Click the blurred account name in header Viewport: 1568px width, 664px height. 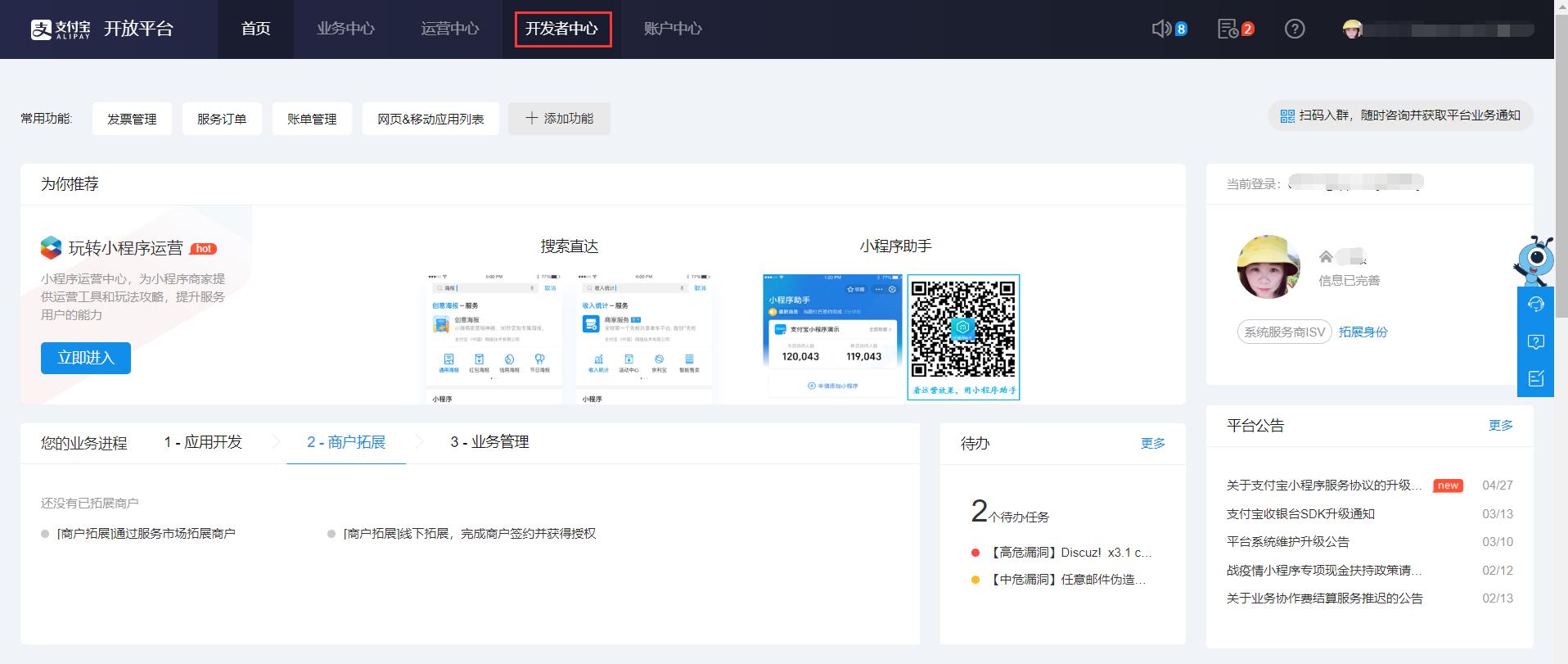(x=1449, y=29)
